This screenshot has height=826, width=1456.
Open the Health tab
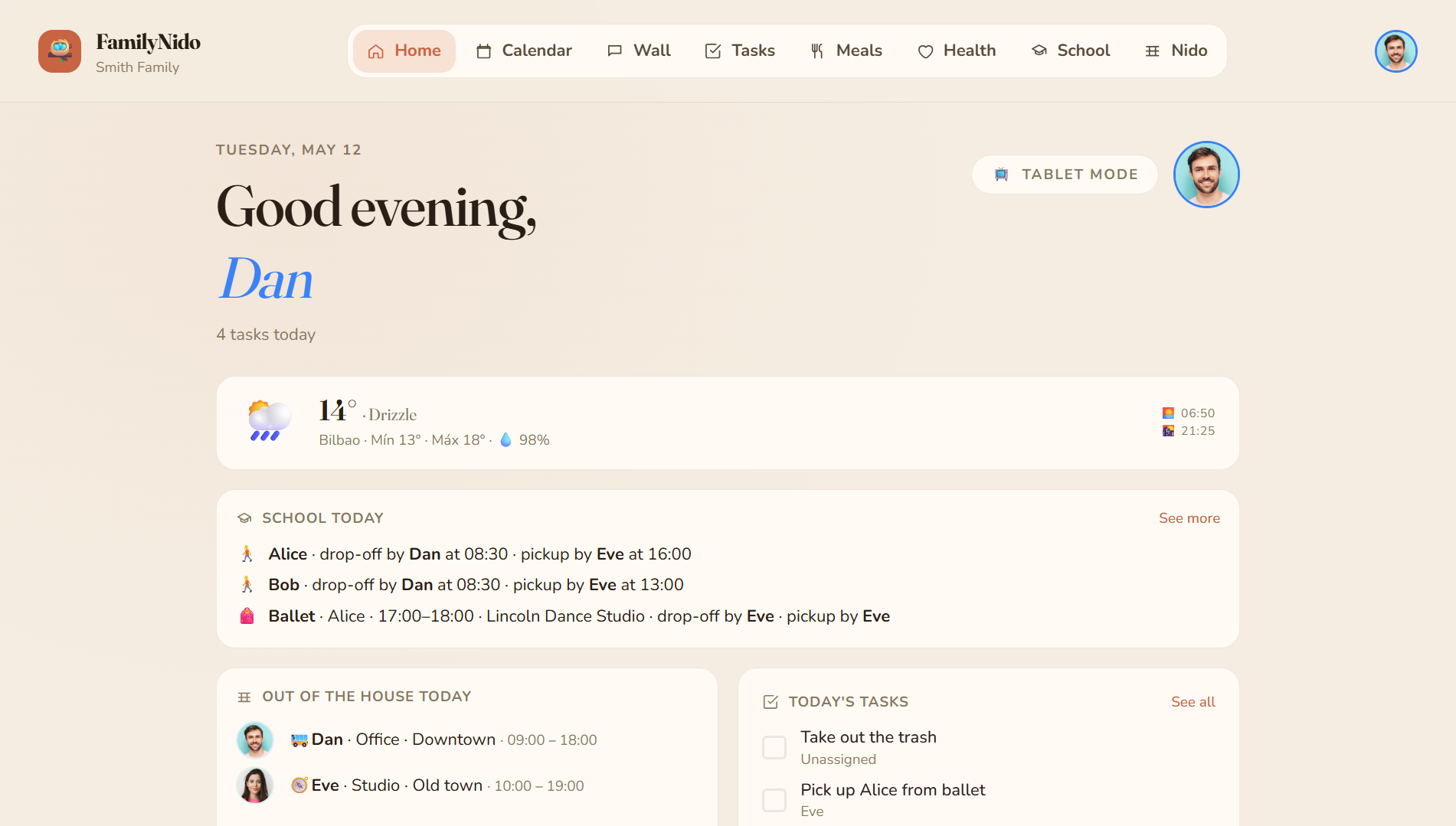click(x=957, y=51)
